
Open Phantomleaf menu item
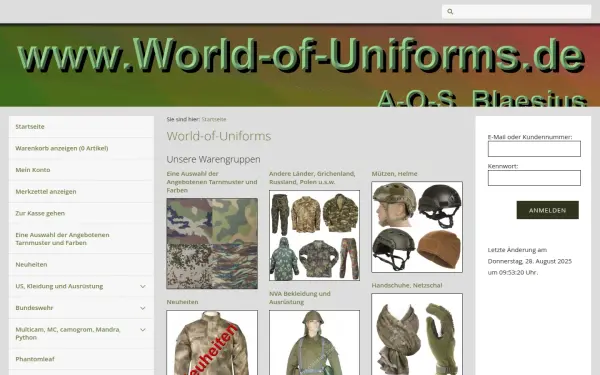pyautogui.click(x=35, y=359)
